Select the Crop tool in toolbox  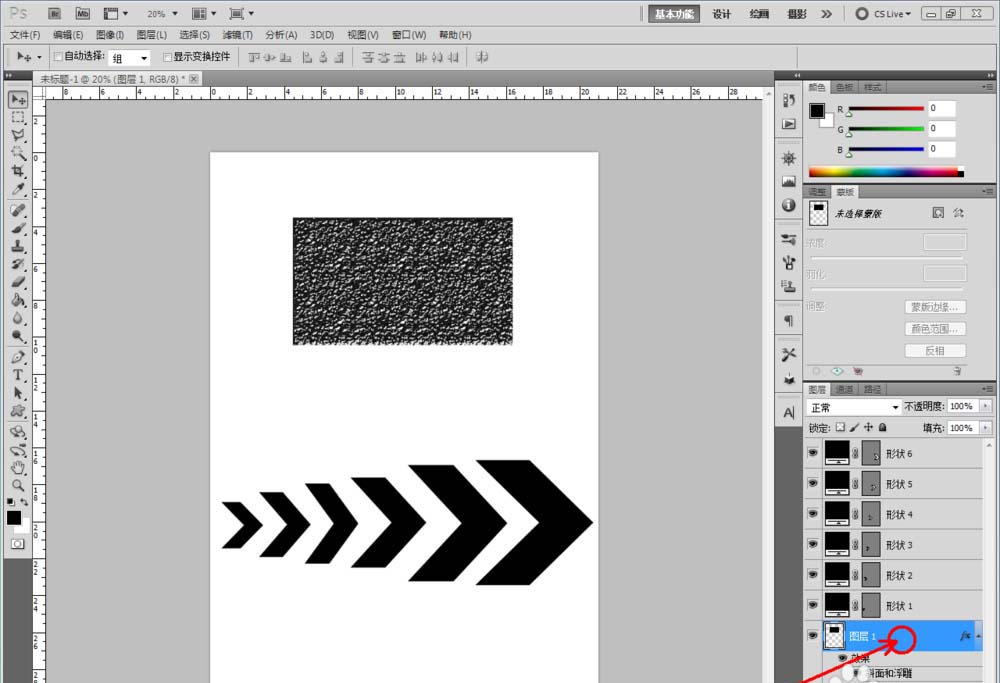coord(18,171)
